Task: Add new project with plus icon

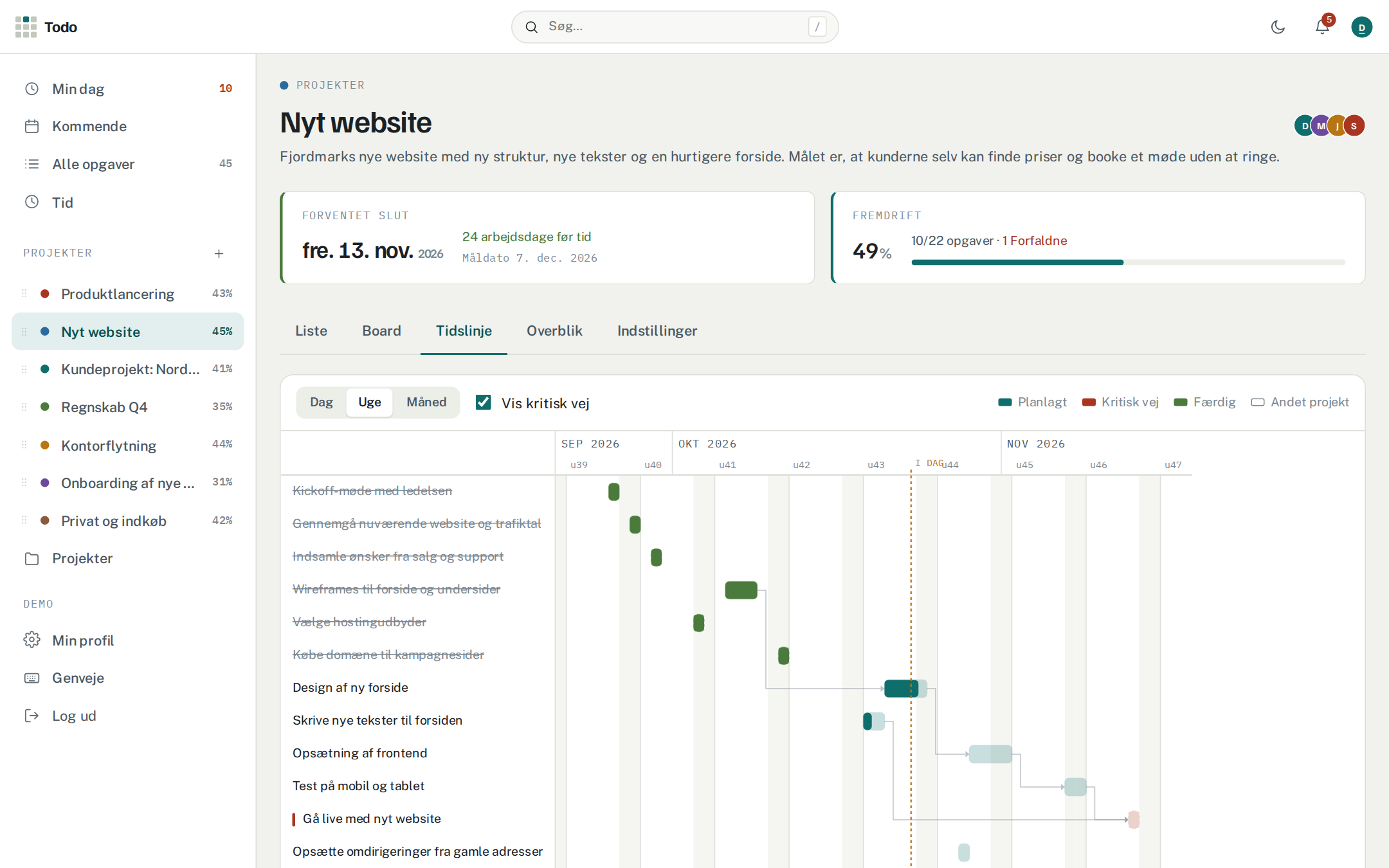Action: tap(219, 253)
